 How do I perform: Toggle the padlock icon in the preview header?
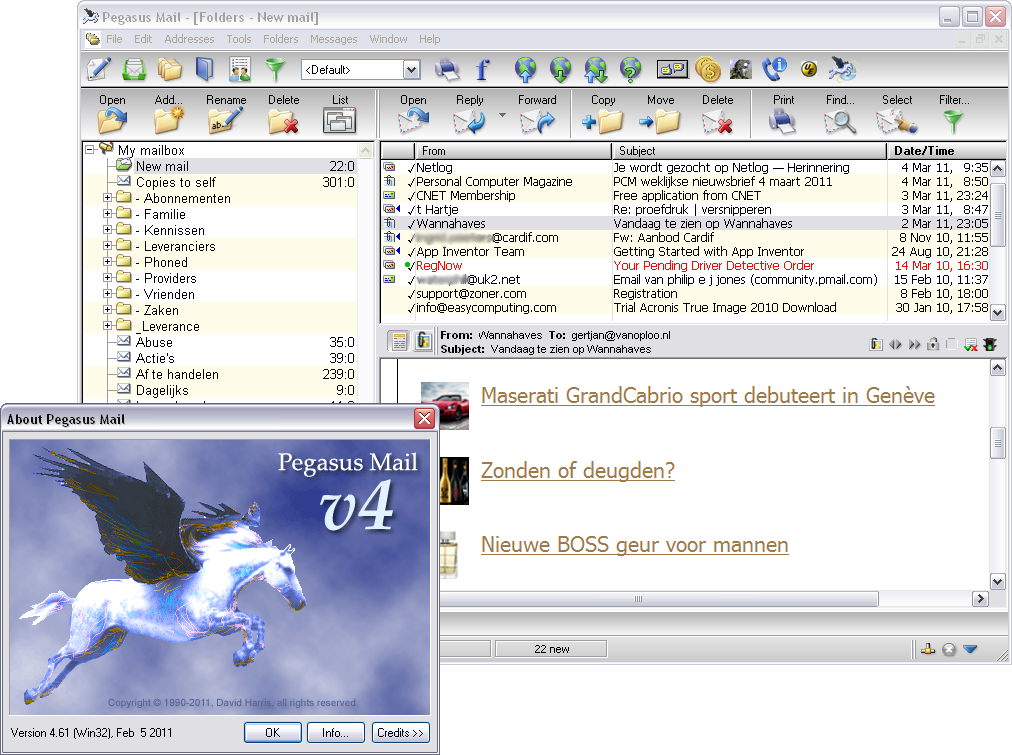pyautogui.click(x=932, y=344)
